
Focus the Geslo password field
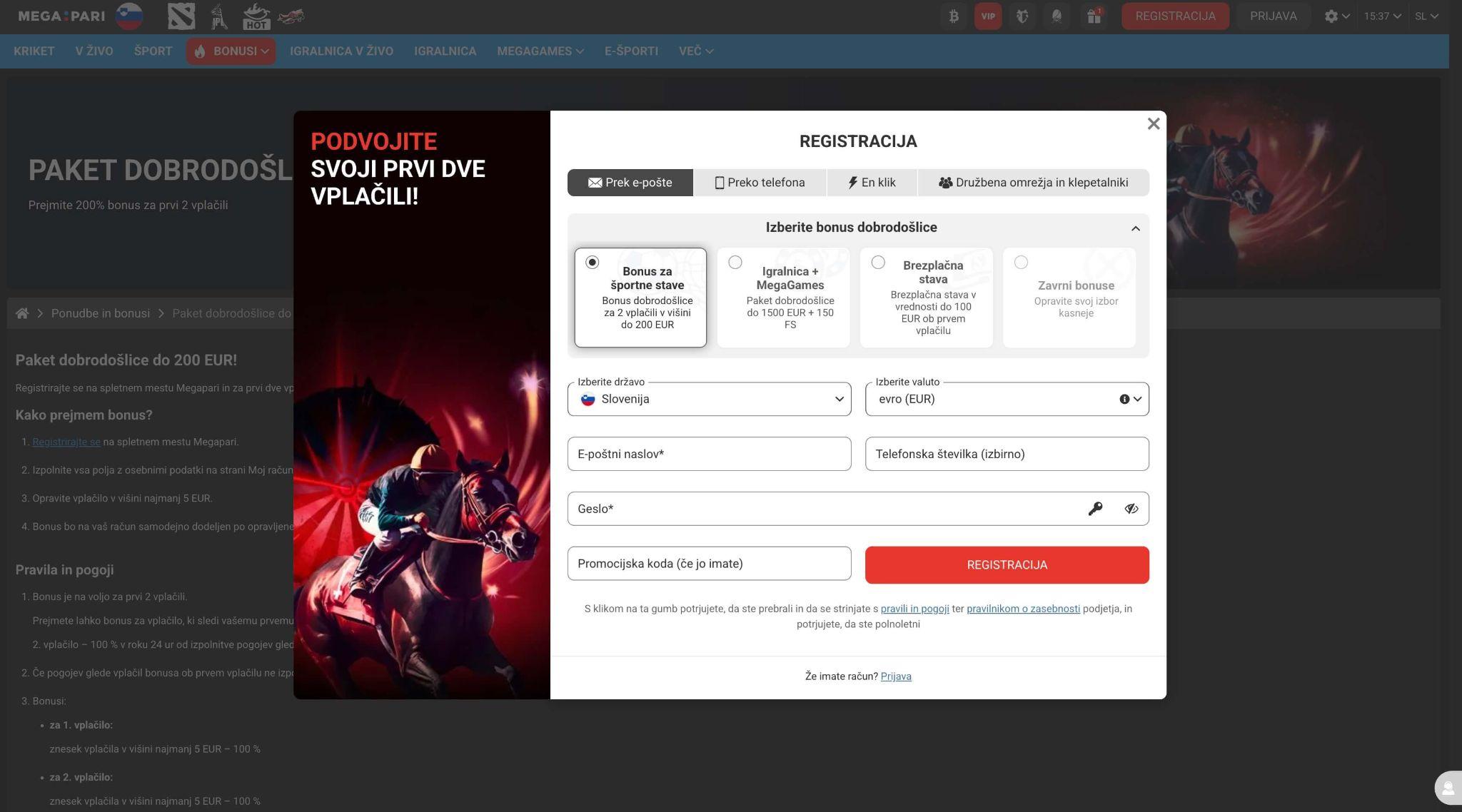[858, 509]
